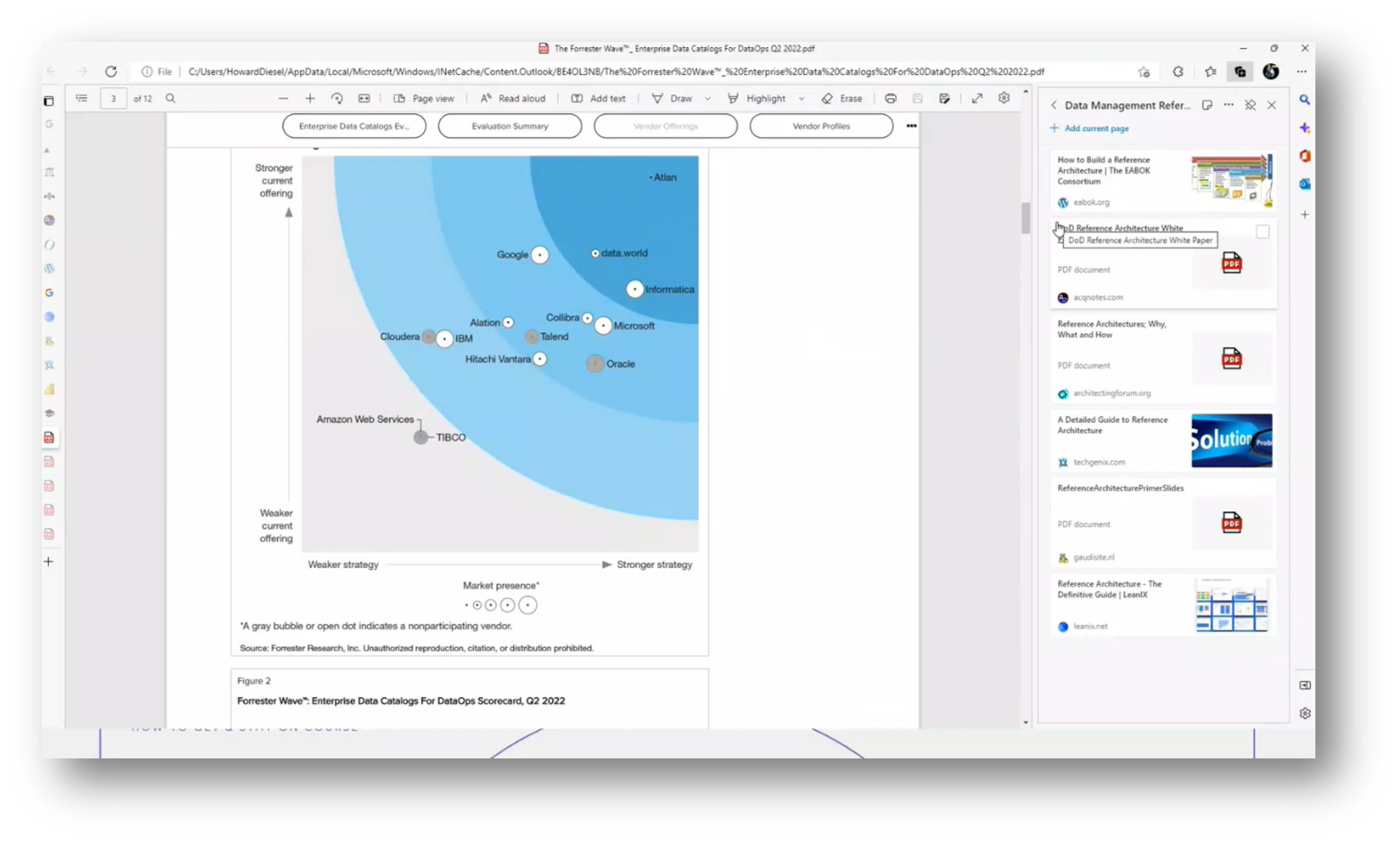The width and height of the screenshot is (1400, 843).
Task: Open How to Build a Reference Architecture item
Action: pos(1163,180)
